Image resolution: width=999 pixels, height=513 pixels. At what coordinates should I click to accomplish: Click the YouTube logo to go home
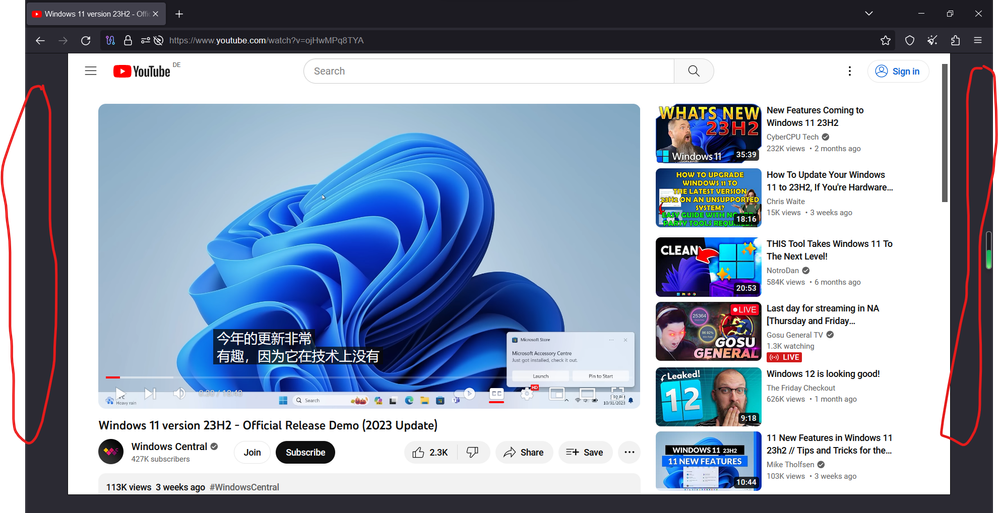[x=141, y=71]
